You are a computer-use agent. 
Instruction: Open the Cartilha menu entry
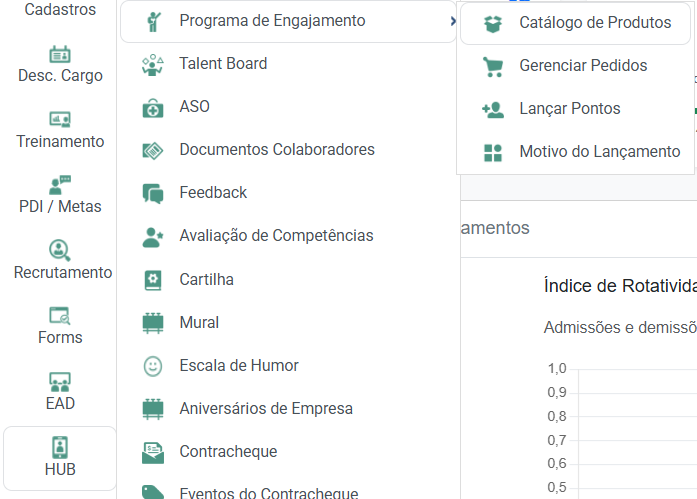(206, 280)
